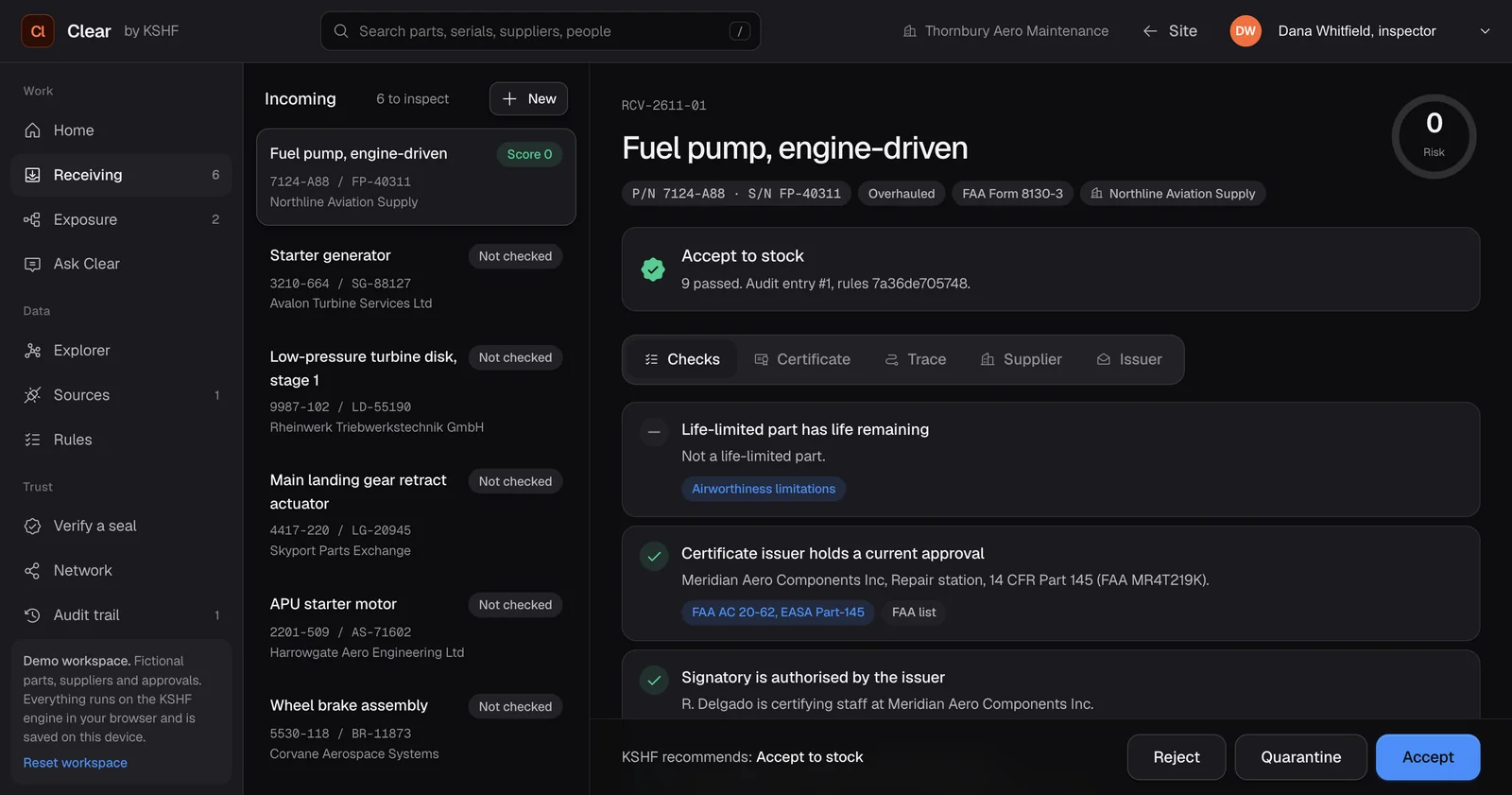Click the Thornbury Aero Maintenance site label
Viewport: 1512px width, 795px height.
[1005, 31]
